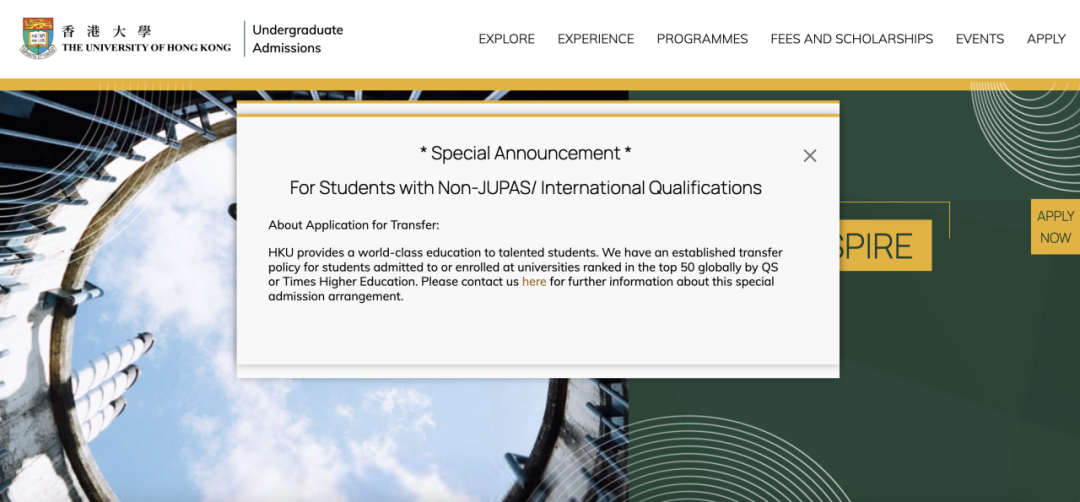Image resolution: width=1080 pixels, height=502 pixels.
Task: Click the Undergraduate Admissions site title
Action: (x=298, y=39)
